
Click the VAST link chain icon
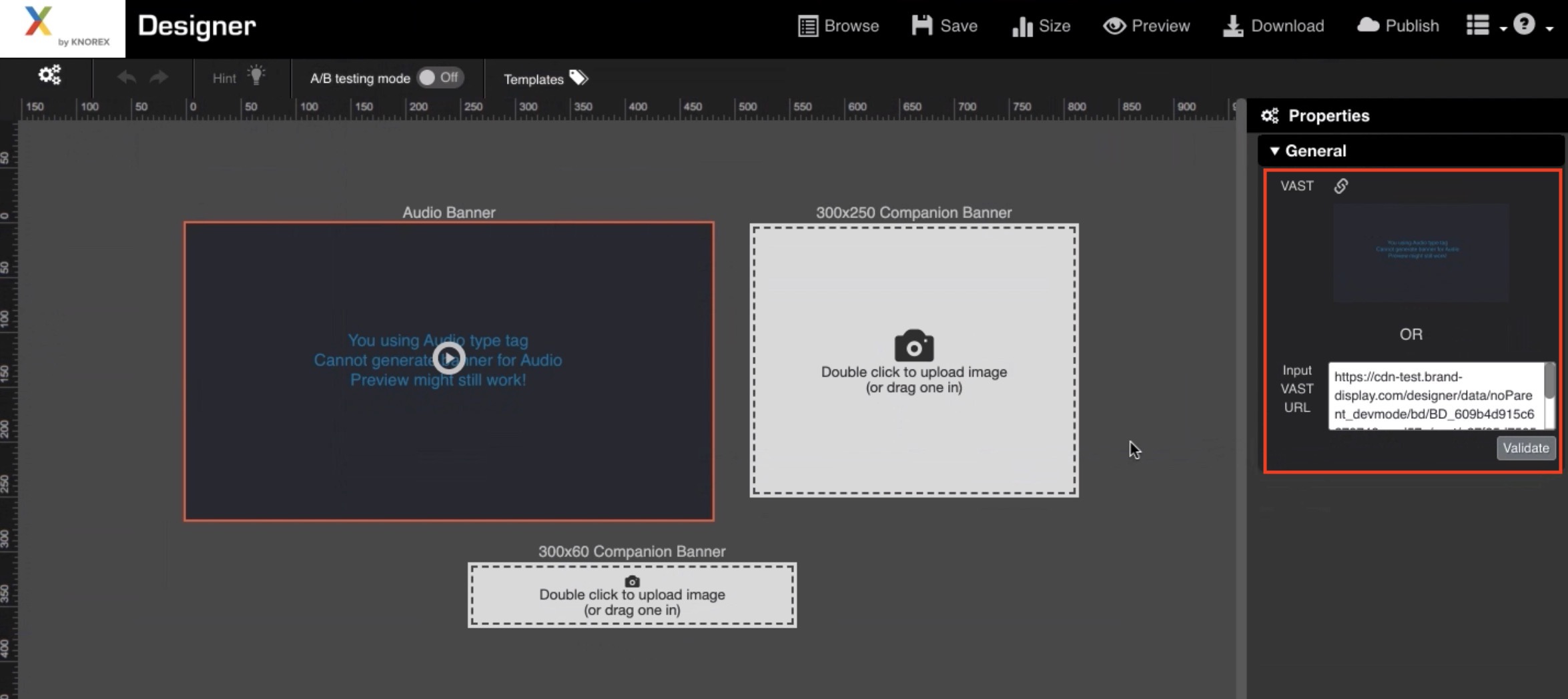[1340, 186]
